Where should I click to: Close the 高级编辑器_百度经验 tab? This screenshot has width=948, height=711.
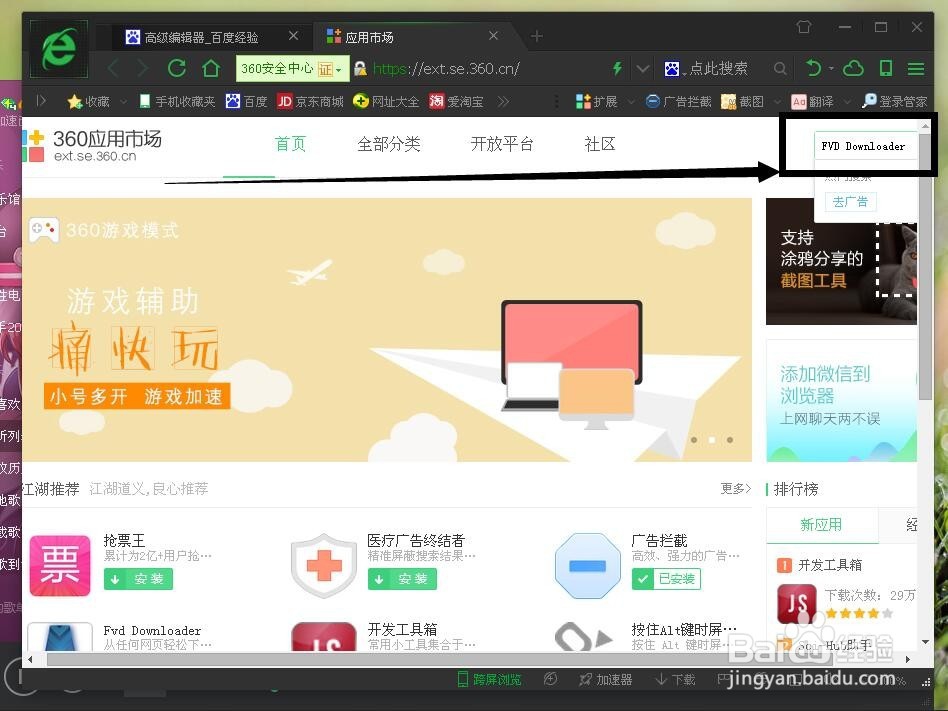293,36
